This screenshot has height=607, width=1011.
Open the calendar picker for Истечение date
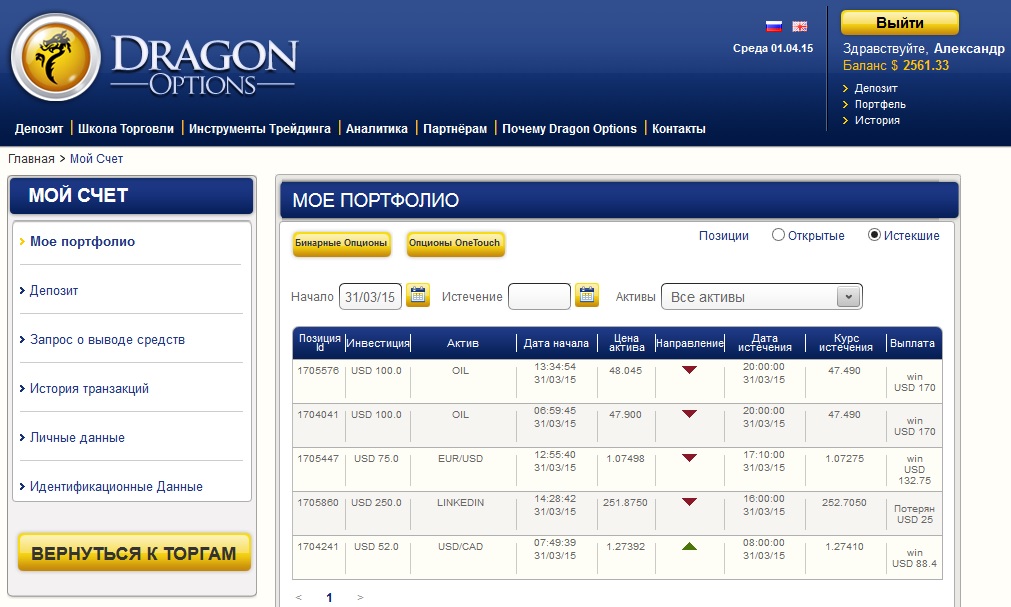pyautogui.click(x=587, y=295)
